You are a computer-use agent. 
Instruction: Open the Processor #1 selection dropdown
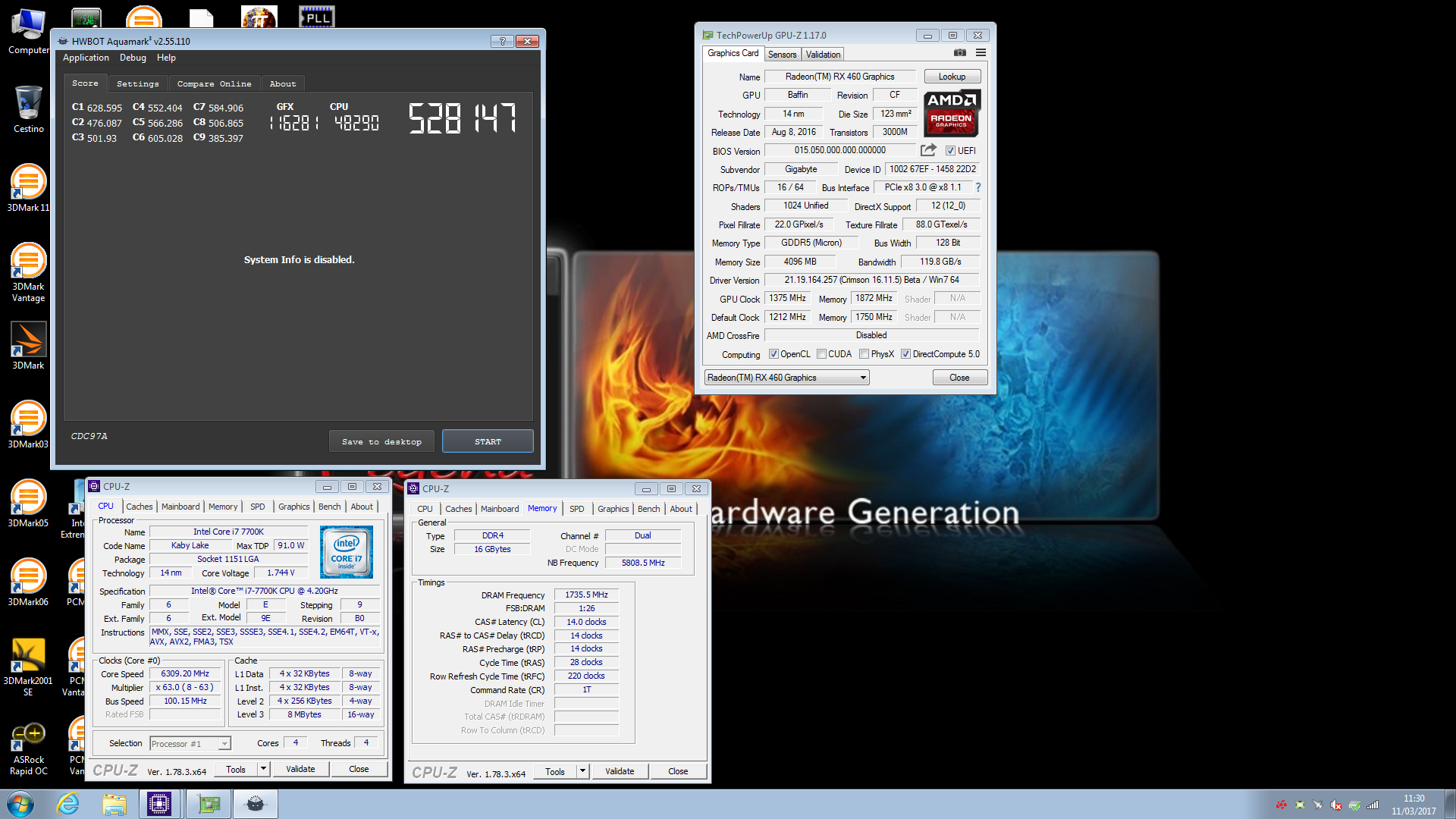[190, 744]
